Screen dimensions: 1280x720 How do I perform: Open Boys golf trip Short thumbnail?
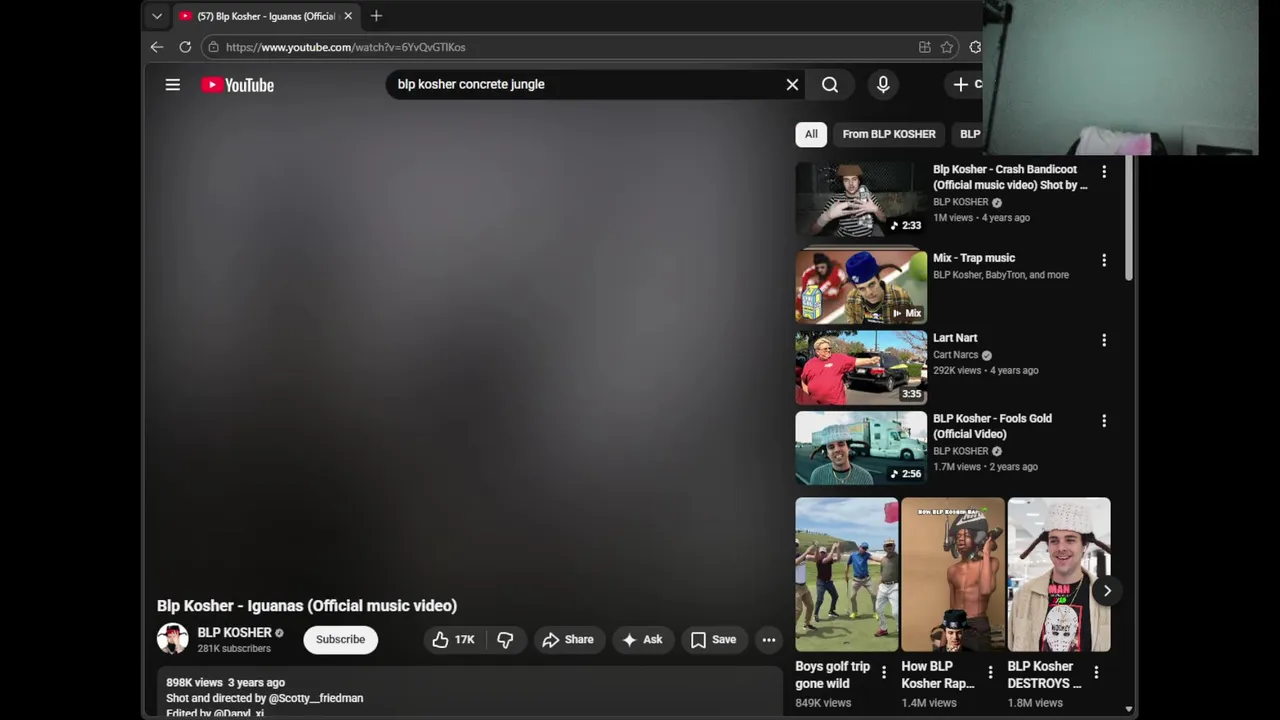847,574
